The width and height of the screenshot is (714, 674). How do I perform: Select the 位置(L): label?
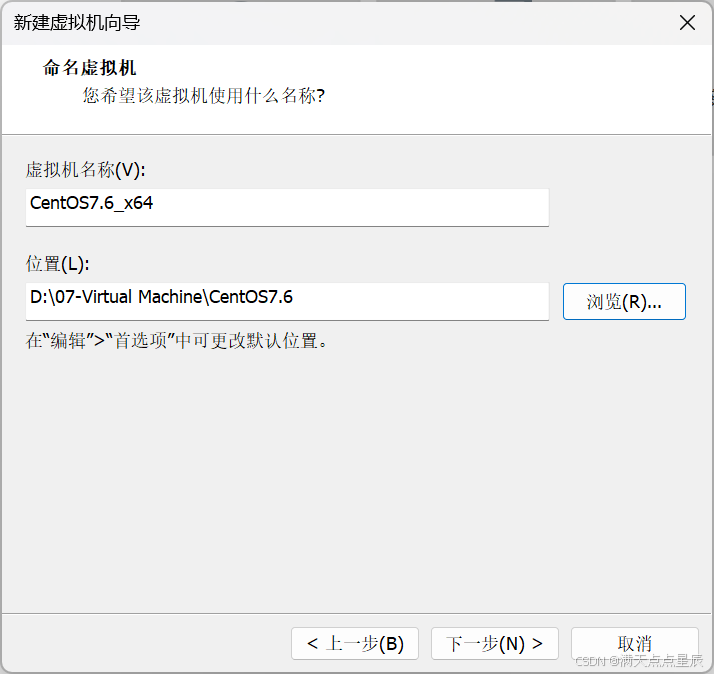pos(58,264)
